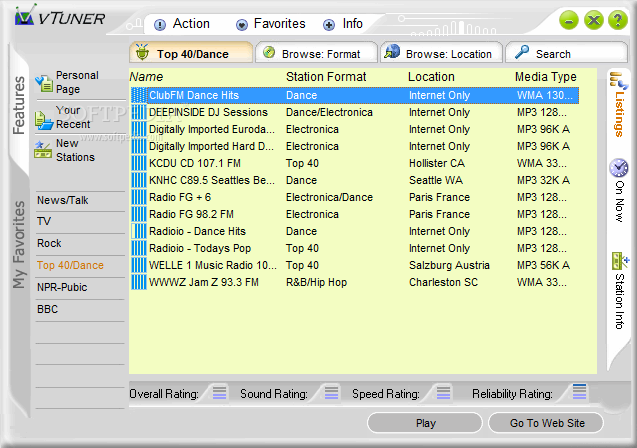The height and width of the screenshot is (448, 637).
Task: Select WELLE 1 Music Radio 10... station
Action: click(x=355, y=265)
